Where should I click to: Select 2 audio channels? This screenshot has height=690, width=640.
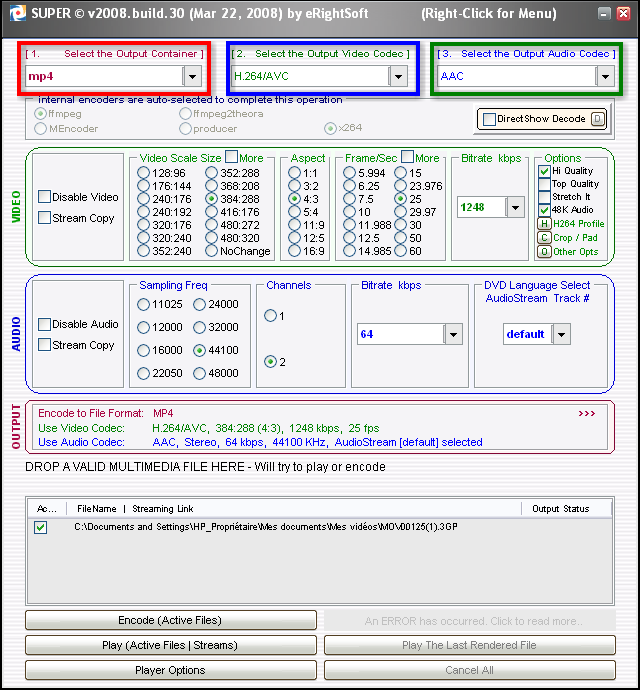270,362
